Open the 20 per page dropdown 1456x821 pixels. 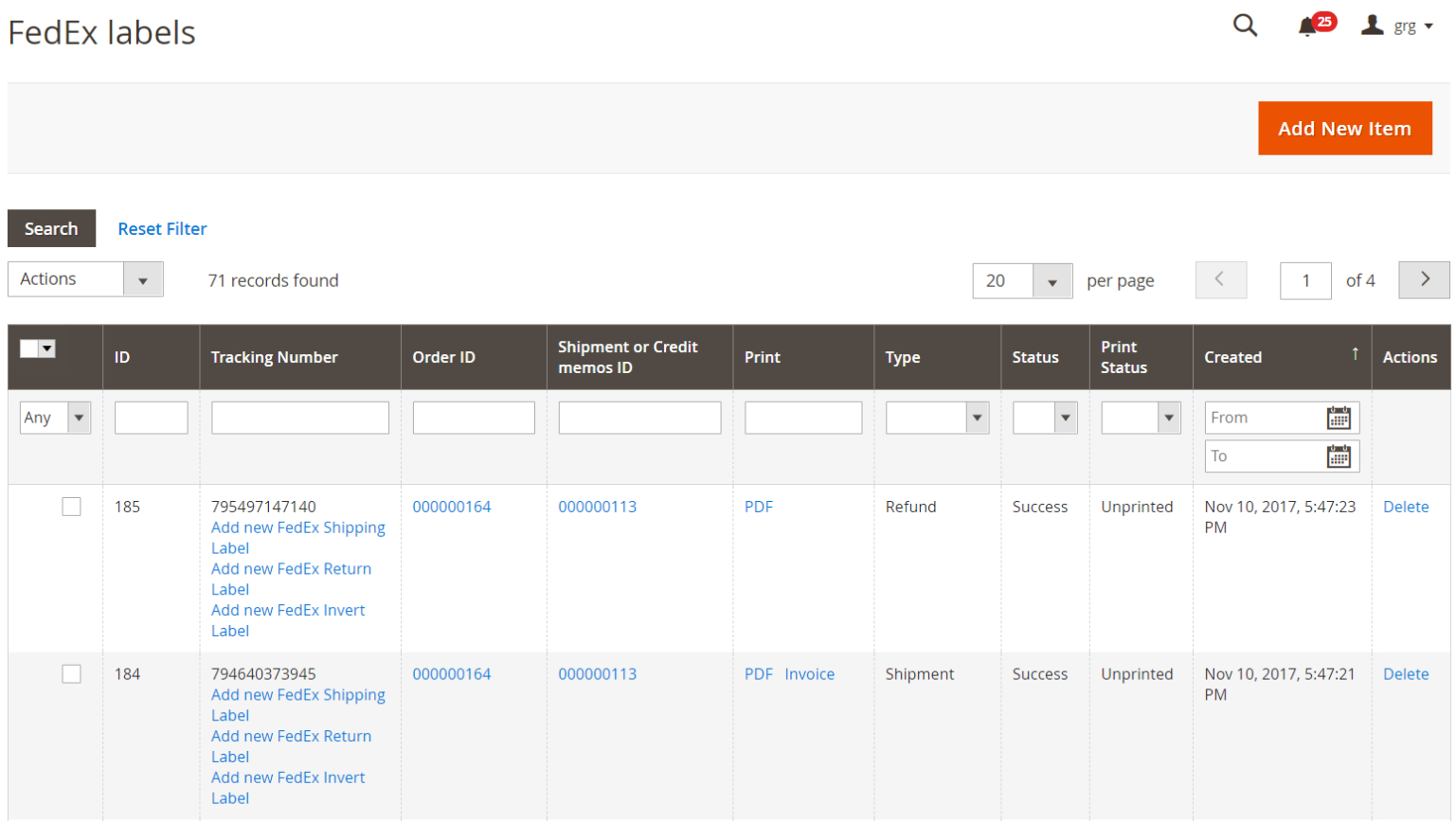(1022, 280)
